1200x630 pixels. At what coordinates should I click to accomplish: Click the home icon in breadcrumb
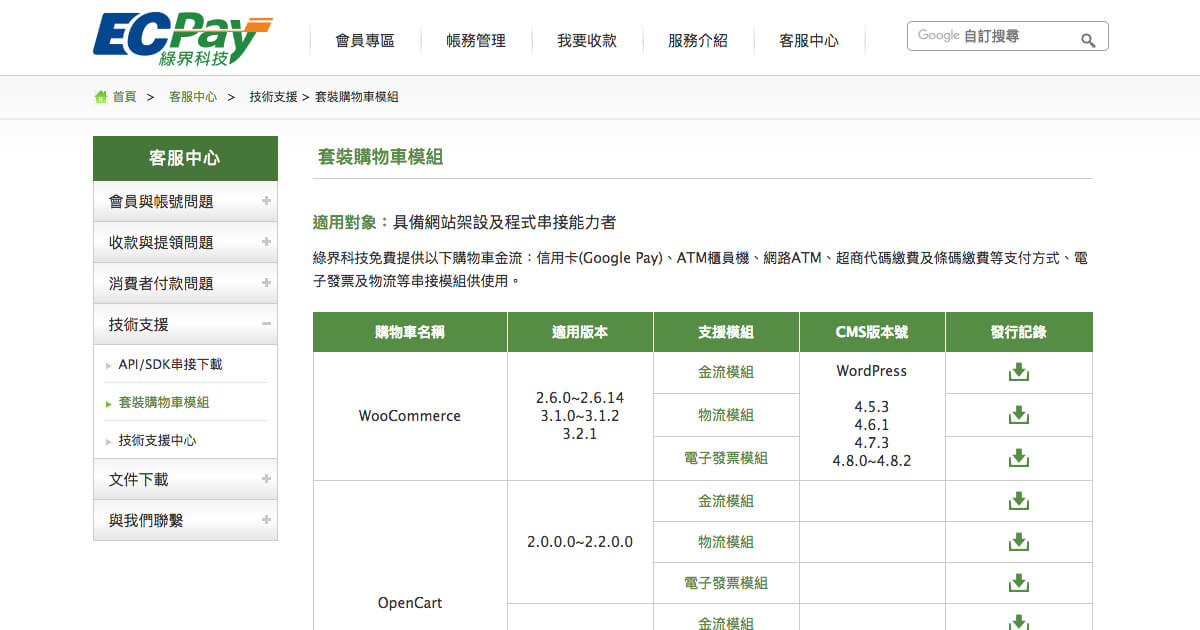point(100,97)
